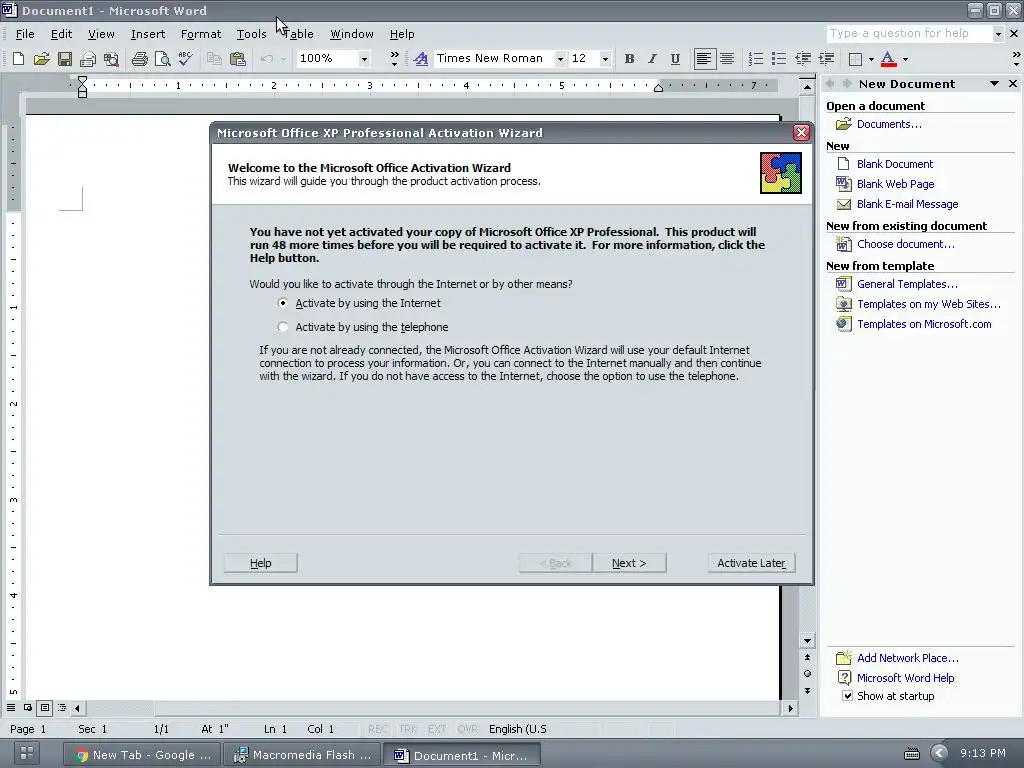Expand the Font Color dropdown arrow
The image size is (1024, 768).
click(x=905, y=59)
